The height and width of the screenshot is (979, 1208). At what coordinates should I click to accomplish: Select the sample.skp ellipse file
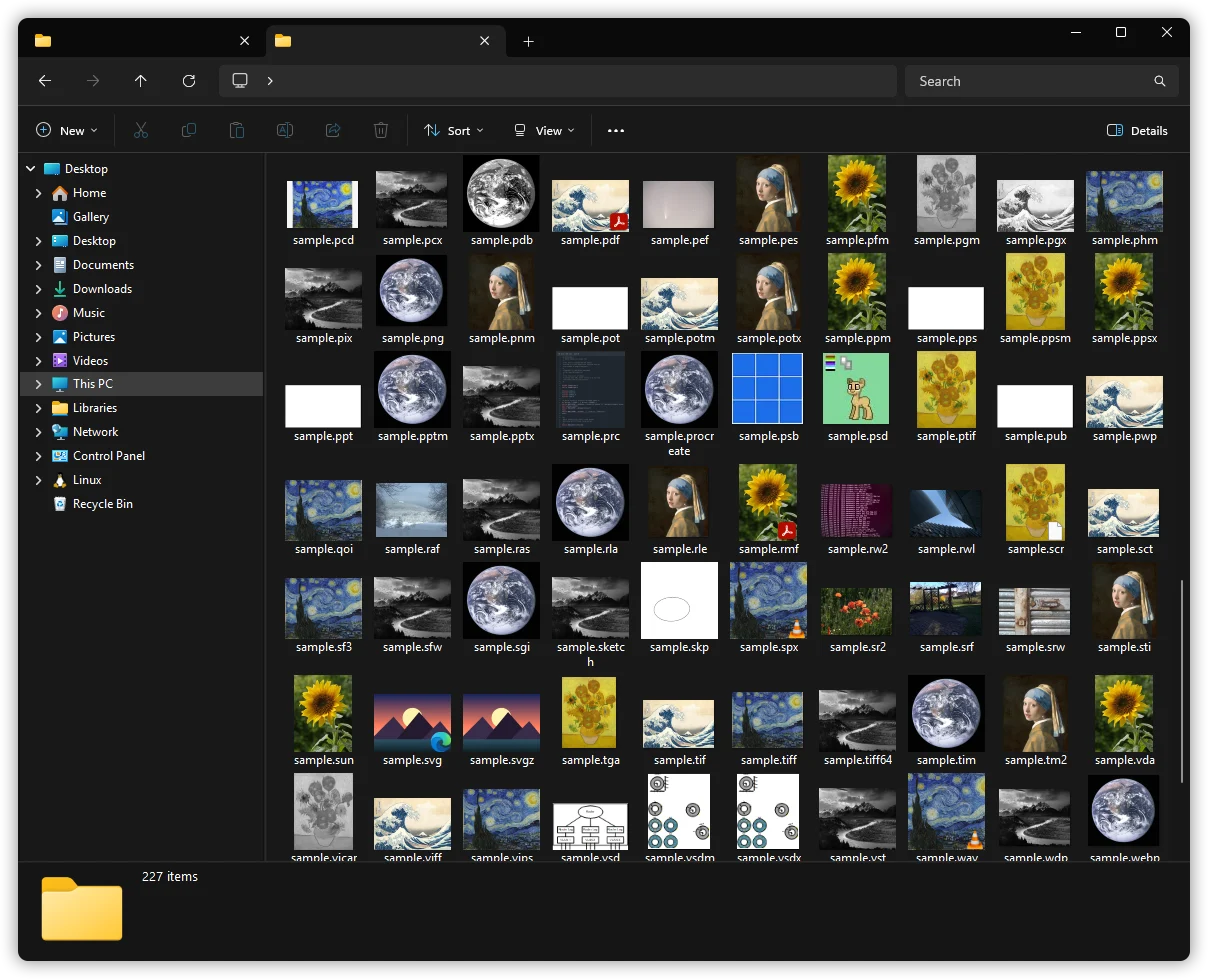(679, 600)
